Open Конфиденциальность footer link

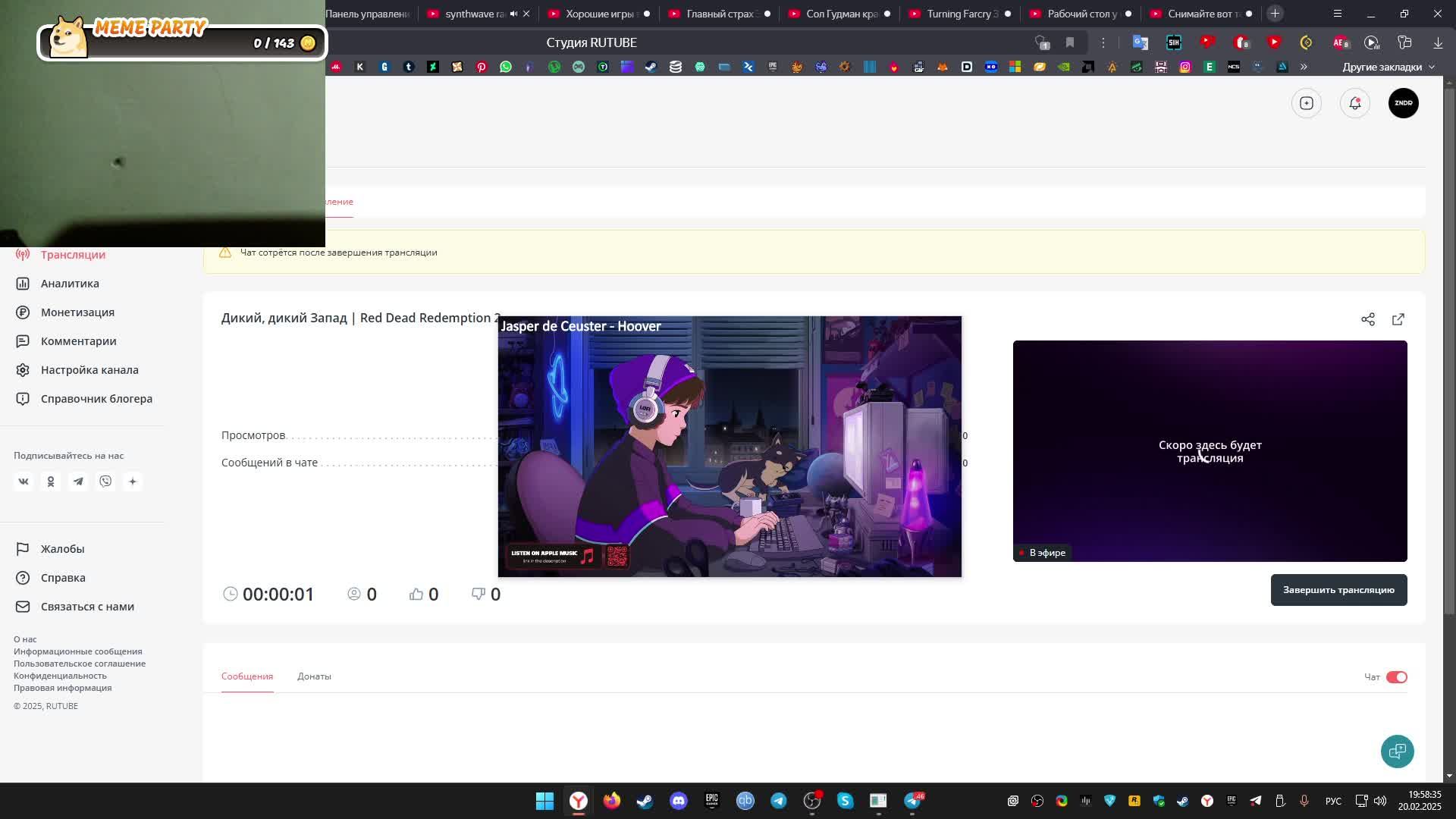60,676
